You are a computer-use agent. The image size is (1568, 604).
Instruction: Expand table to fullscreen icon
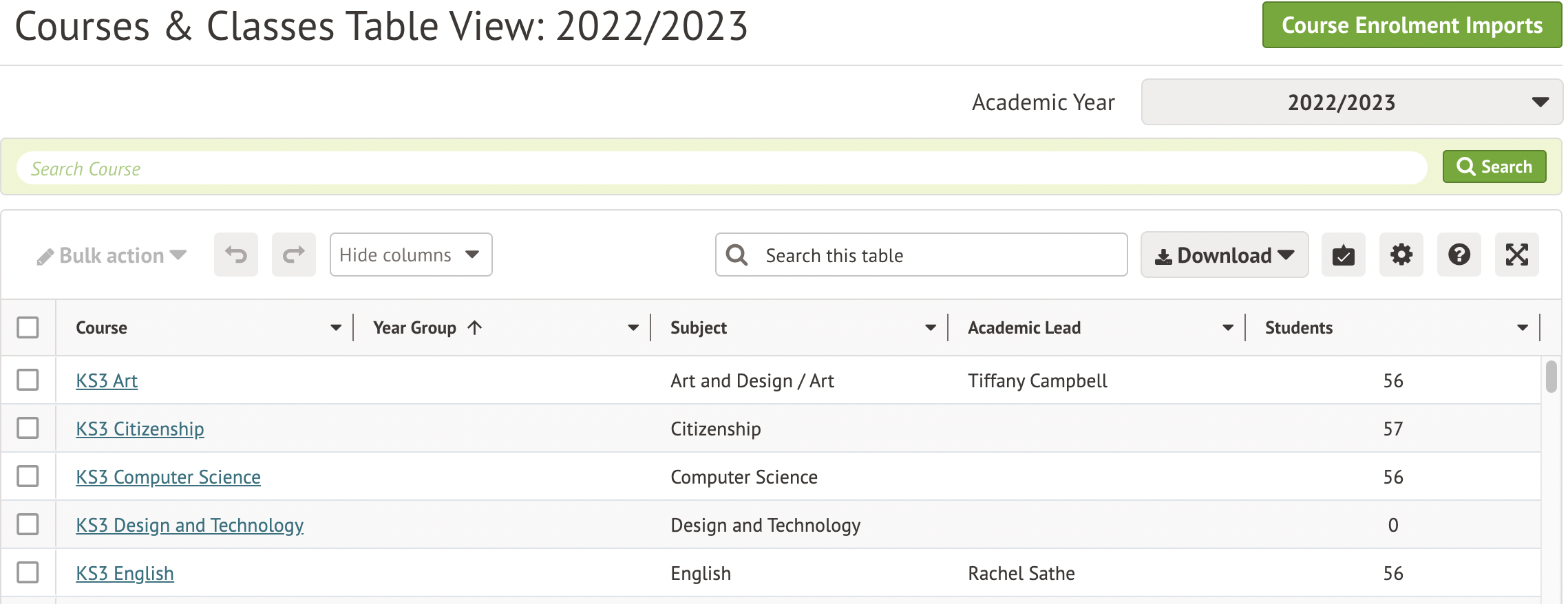coord(1516,255)
